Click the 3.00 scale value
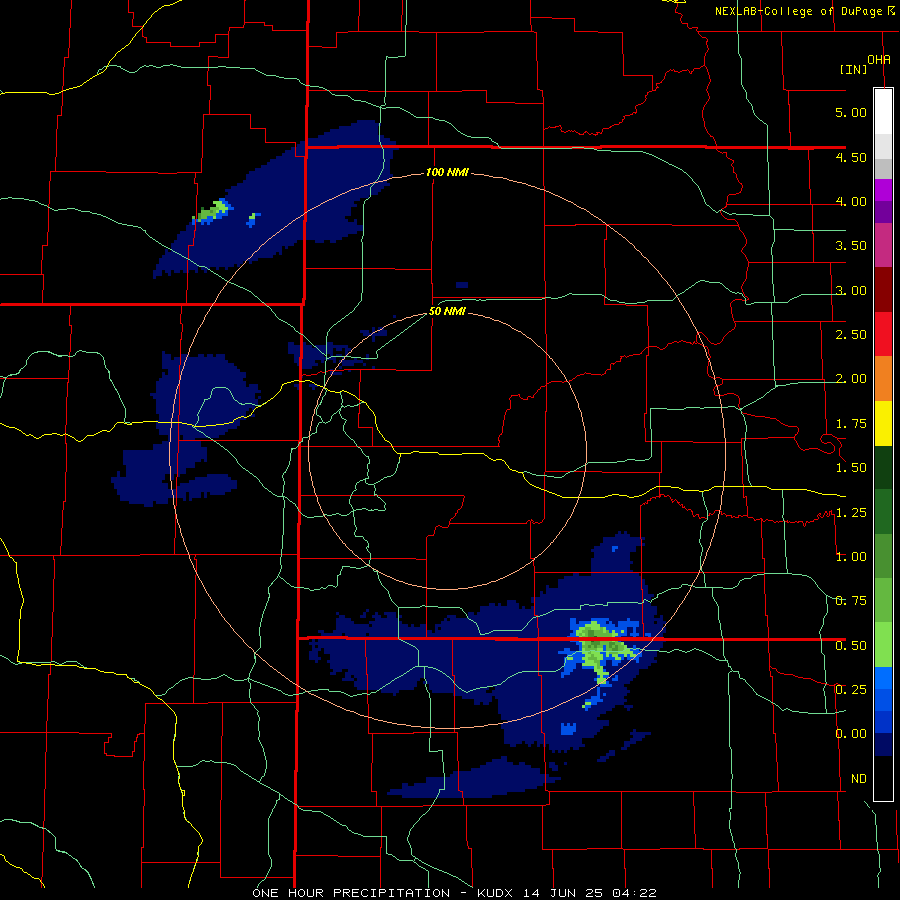This screenshot has height=900, width=900. (851, 290)
